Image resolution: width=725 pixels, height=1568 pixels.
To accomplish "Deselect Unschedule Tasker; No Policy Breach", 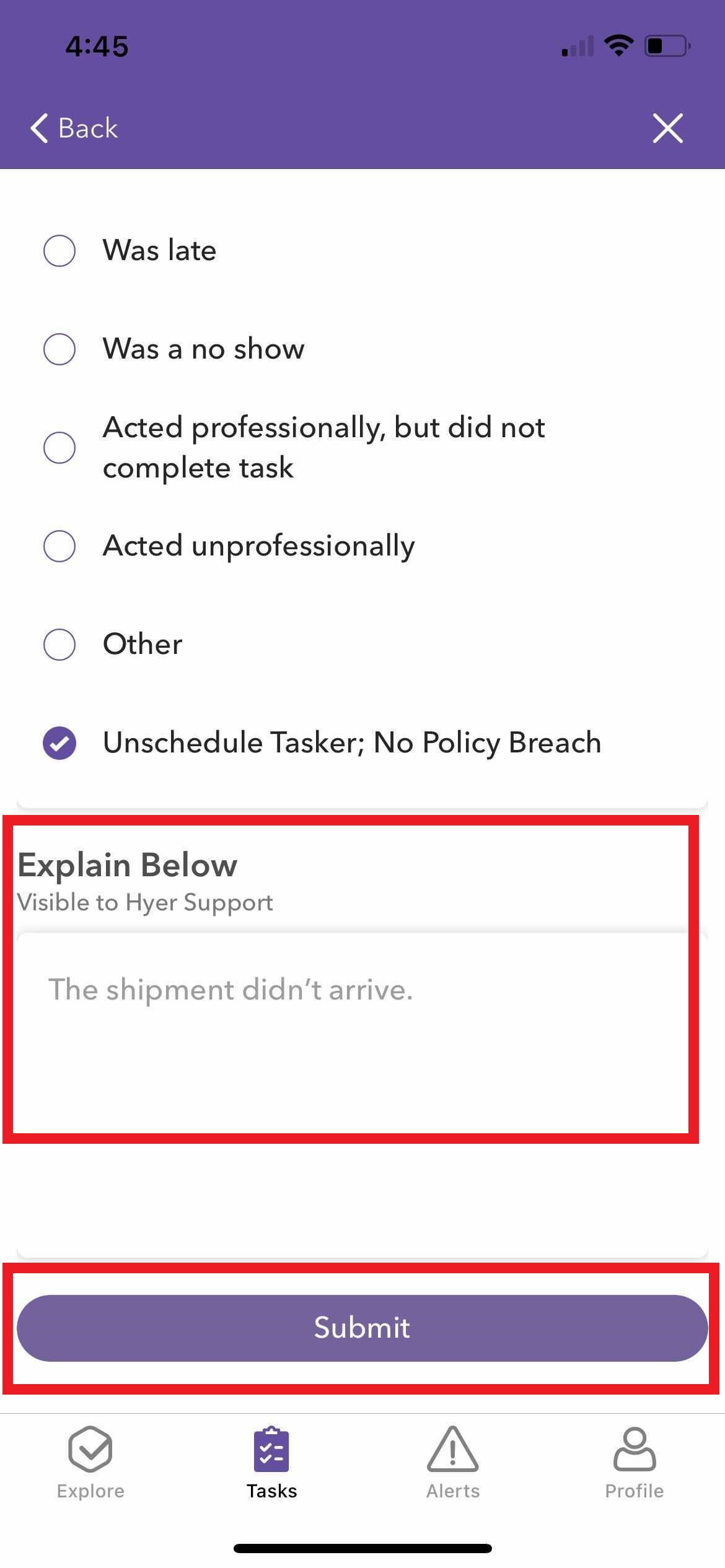I will 59,743.
